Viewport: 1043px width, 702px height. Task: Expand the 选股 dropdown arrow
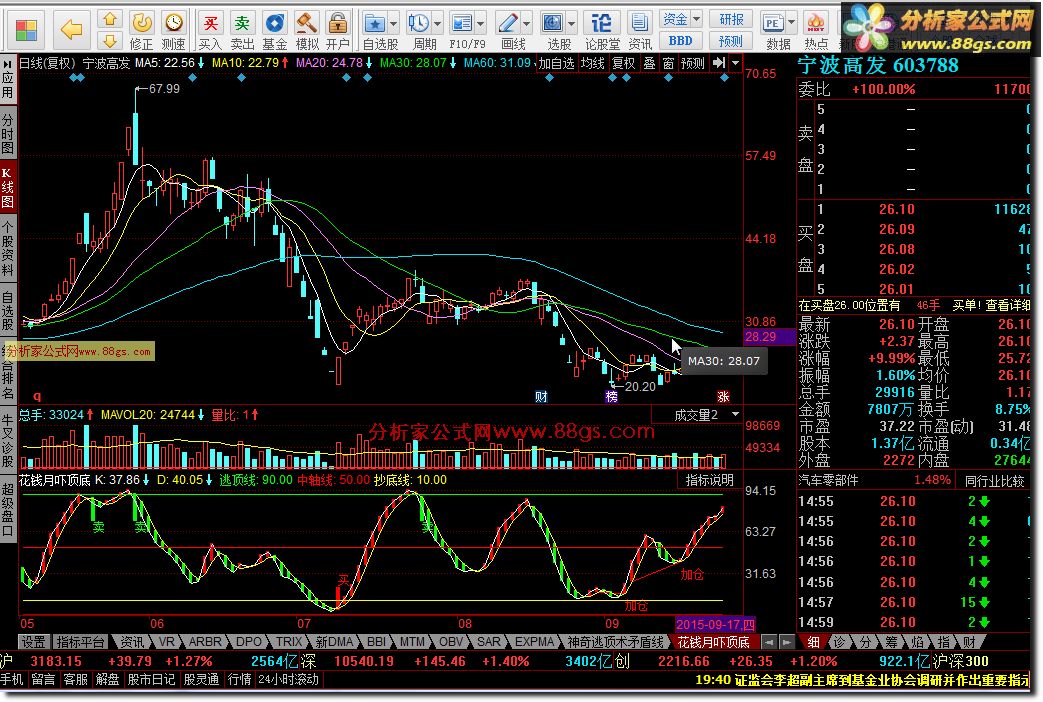(x=571, y=24)
